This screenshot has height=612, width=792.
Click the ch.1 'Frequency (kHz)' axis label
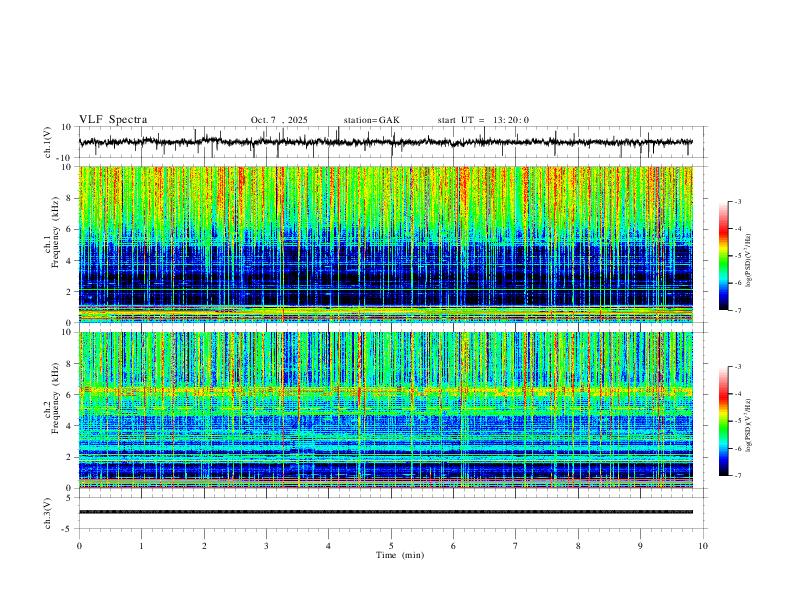[55, 232]
